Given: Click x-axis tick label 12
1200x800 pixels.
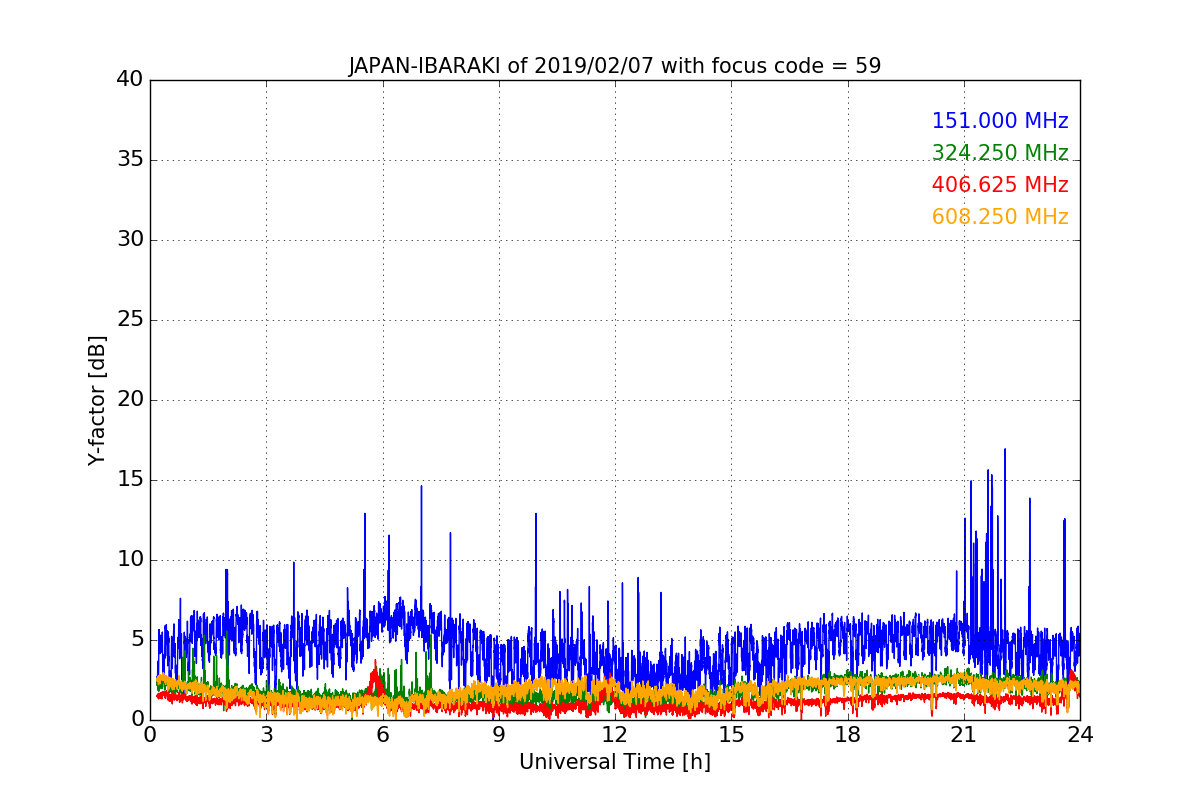Looking at the screenshot, I should [615, 735].
